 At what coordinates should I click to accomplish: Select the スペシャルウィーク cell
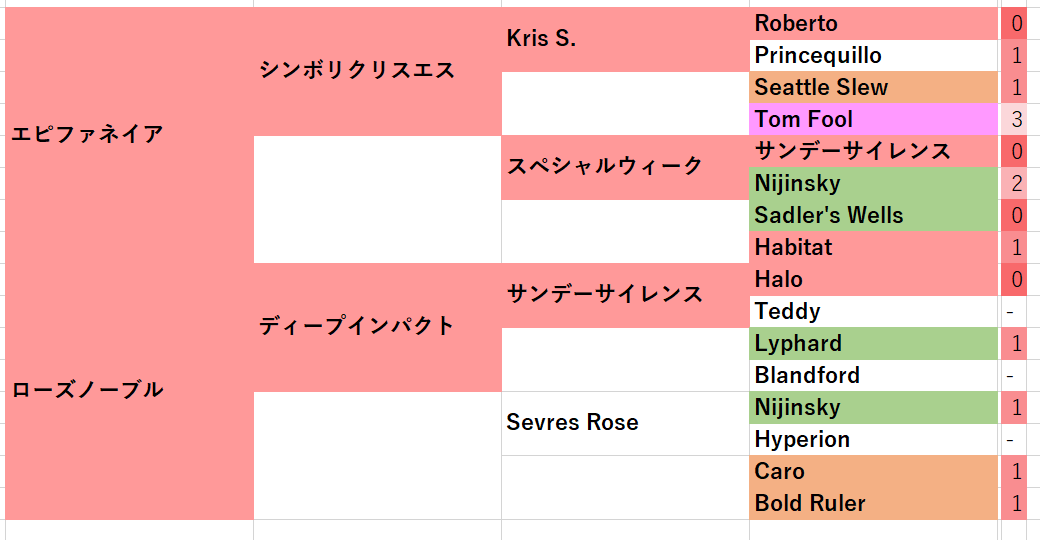coord(625,168)
